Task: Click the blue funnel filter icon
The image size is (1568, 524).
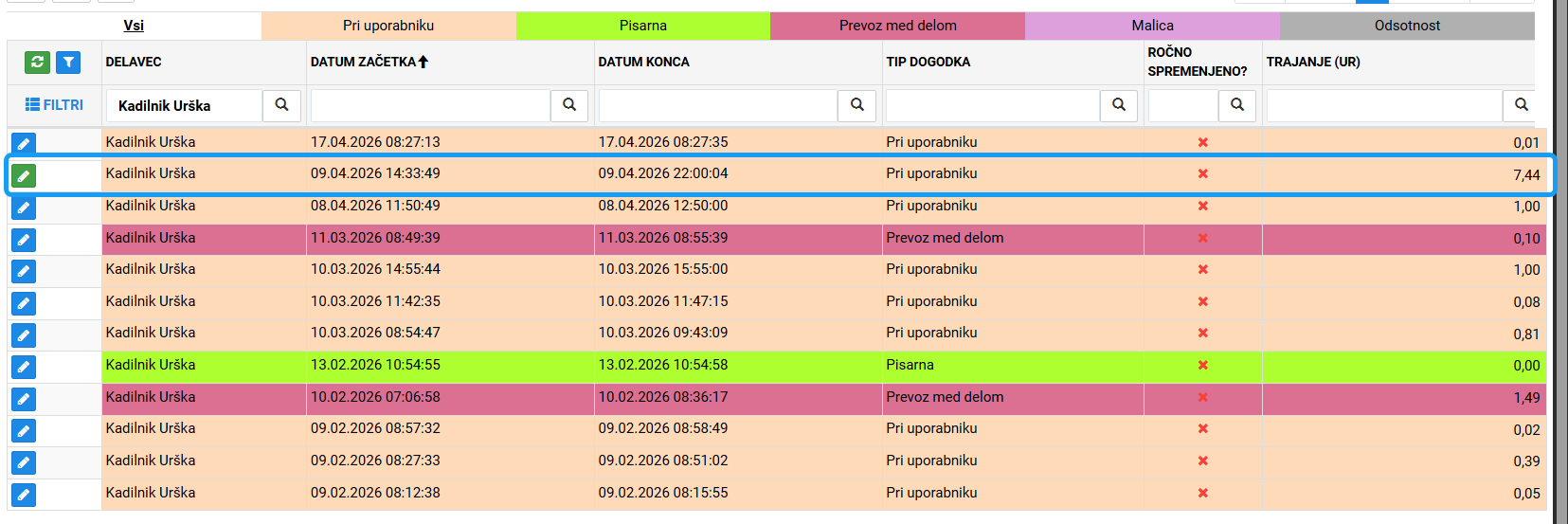Action: [x=68, y=63]
